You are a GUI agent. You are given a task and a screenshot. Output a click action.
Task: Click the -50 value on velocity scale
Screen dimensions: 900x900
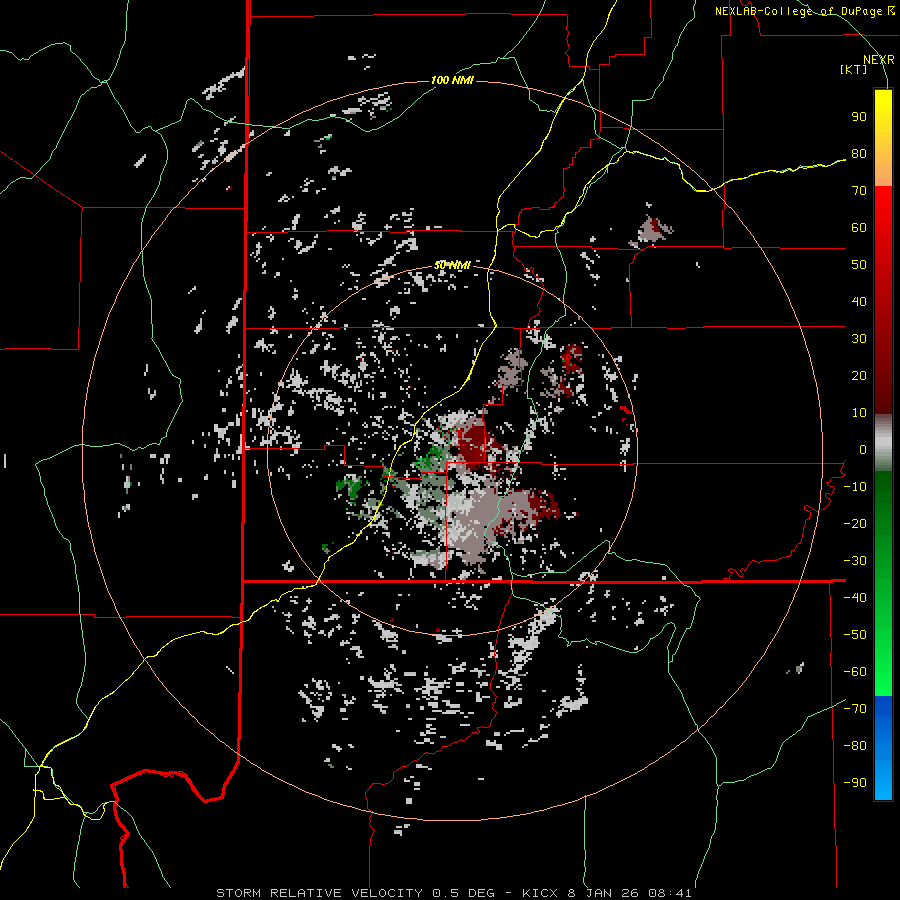855,635
